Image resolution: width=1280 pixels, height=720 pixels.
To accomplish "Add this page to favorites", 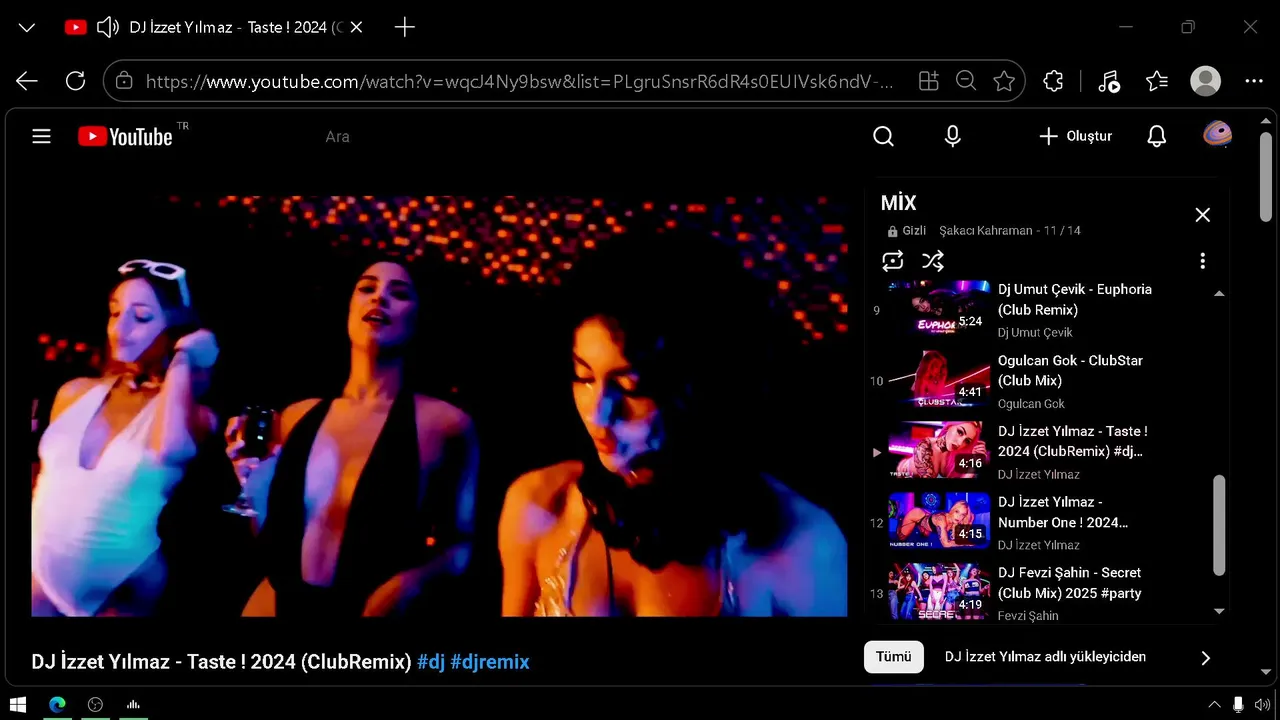I will [x=1004, y=81].
